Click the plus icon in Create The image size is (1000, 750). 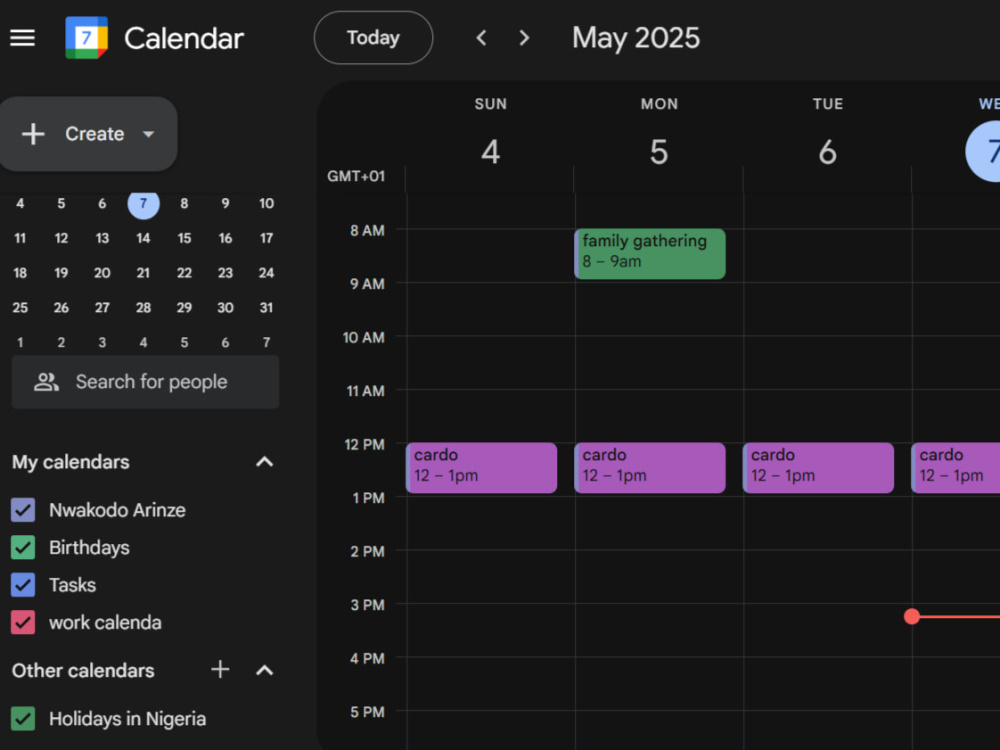tap(33, 134)
